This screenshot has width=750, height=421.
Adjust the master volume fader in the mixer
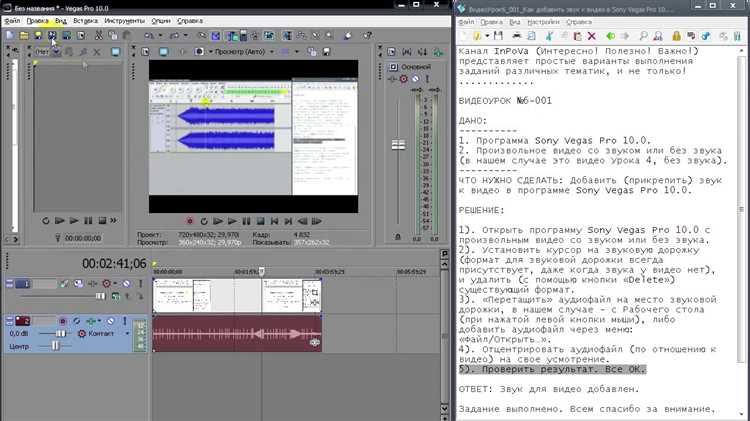point(398,144)
